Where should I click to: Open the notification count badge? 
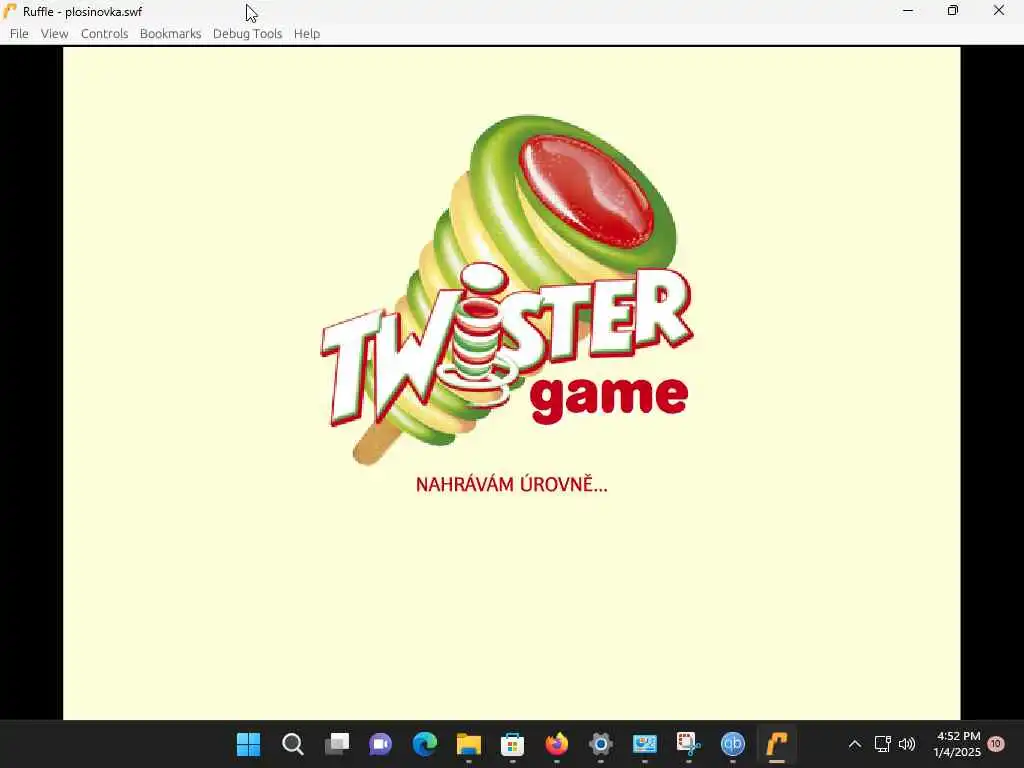[996, 744]
